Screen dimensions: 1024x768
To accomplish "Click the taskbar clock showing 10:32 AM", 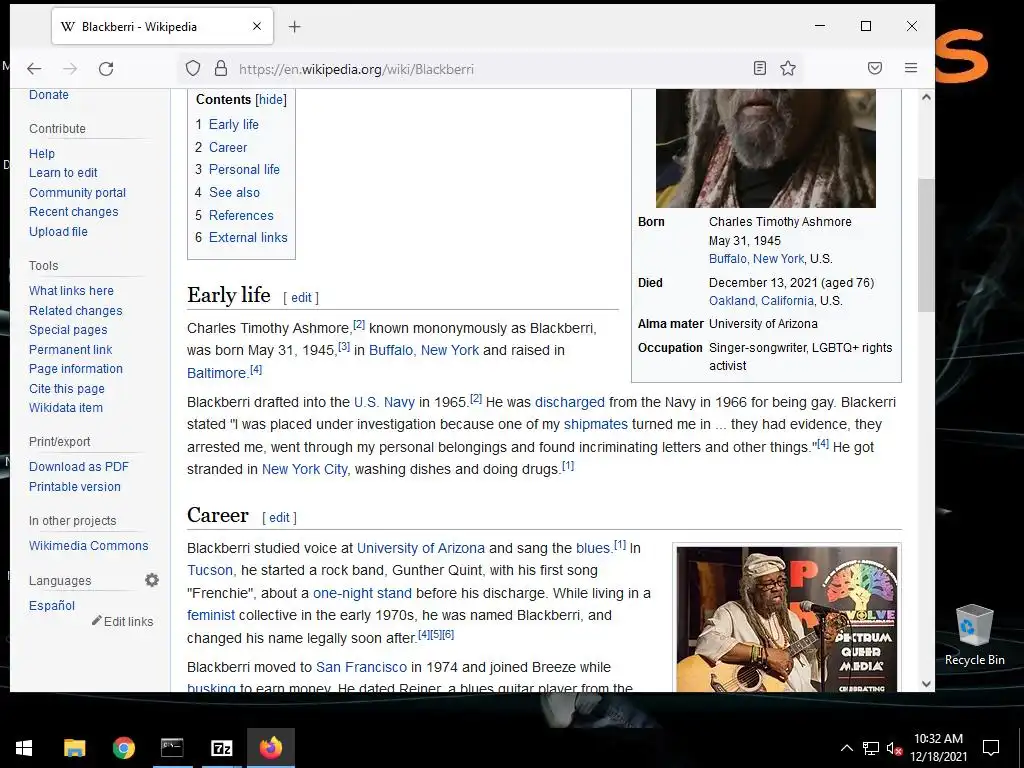I will (938, 748).
